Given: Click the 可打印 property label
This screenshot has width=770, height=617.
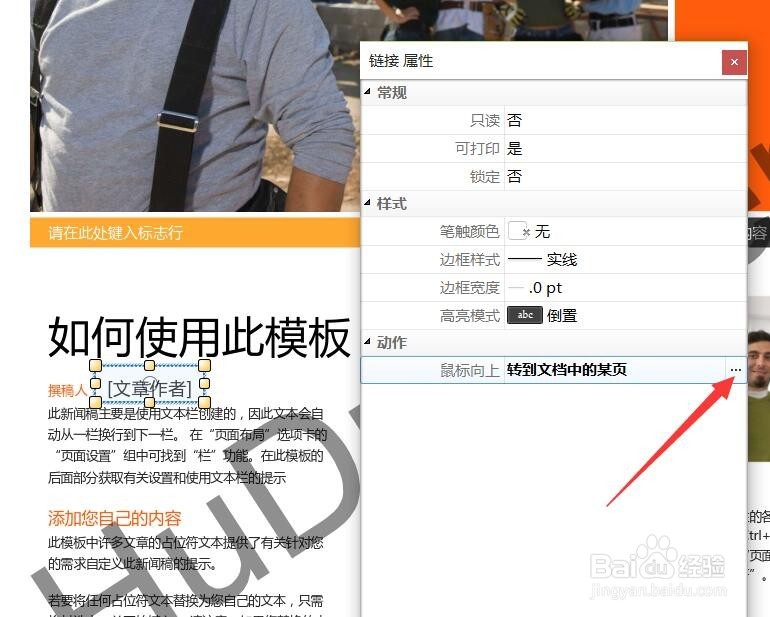Looking at the screenshot, I should pos(477,148).
